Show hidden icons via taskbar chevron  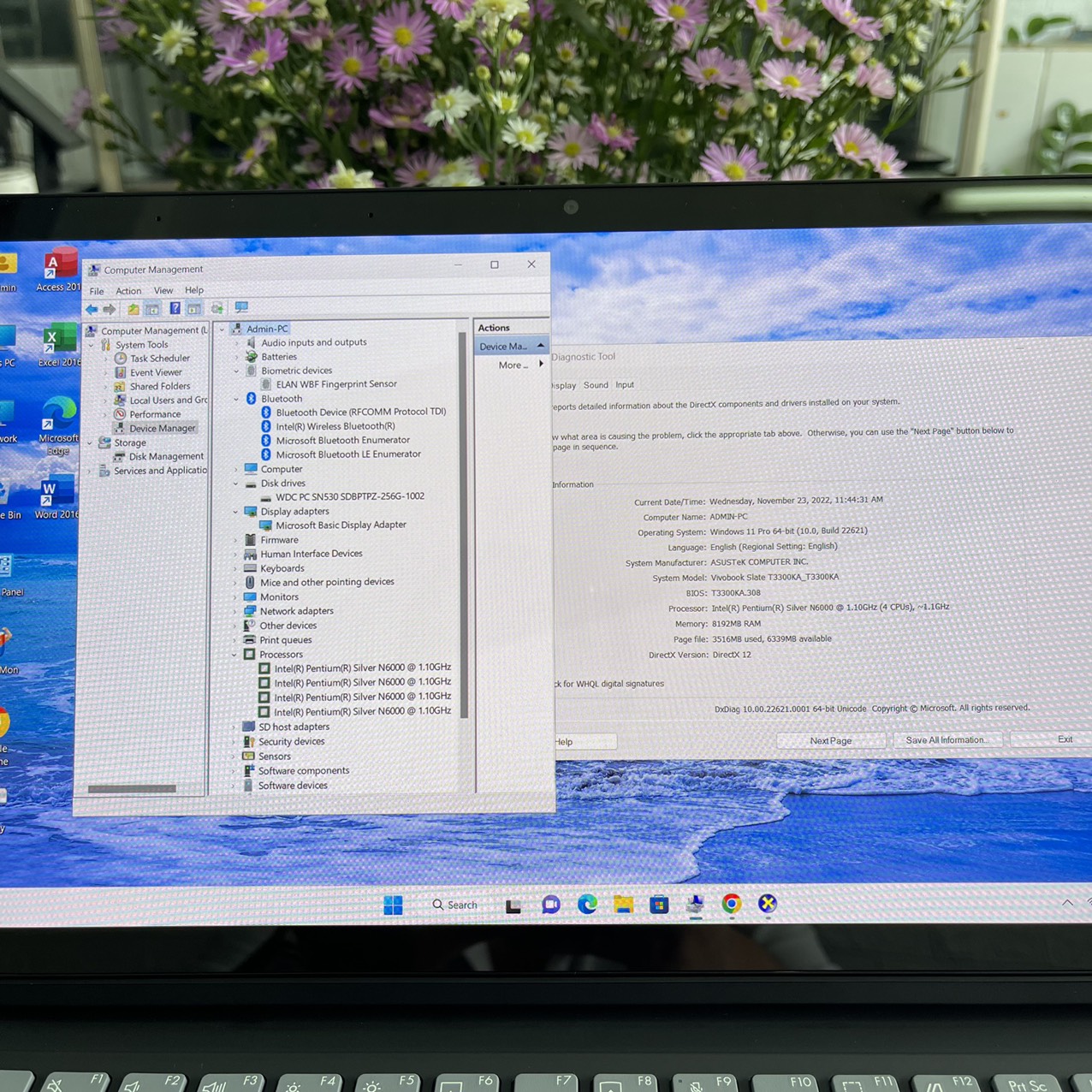tap(1067, 902)
